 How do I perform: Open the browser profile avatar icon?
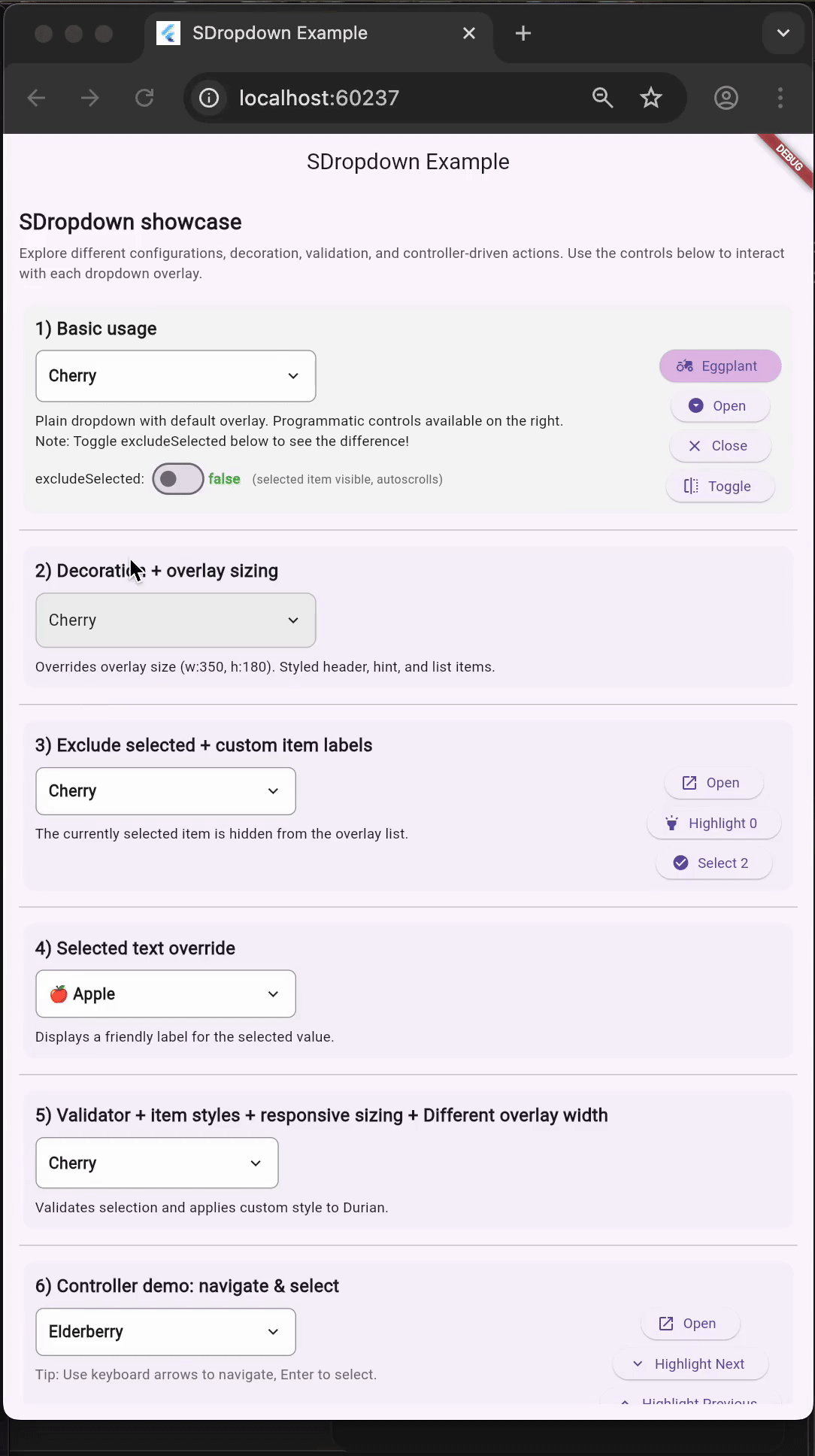(x=726, y=98)
